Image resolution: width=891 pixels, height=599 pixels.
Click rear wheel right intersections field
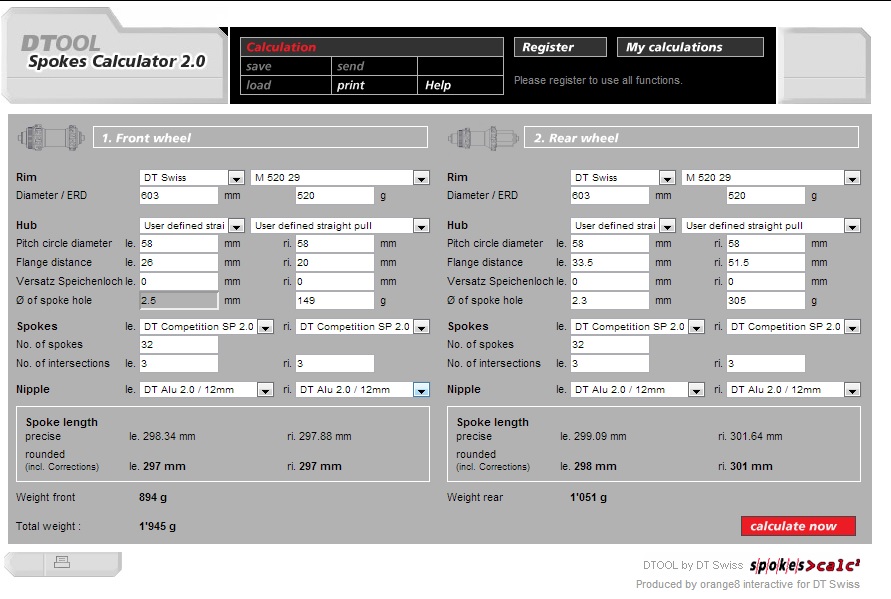coord(765,364)
